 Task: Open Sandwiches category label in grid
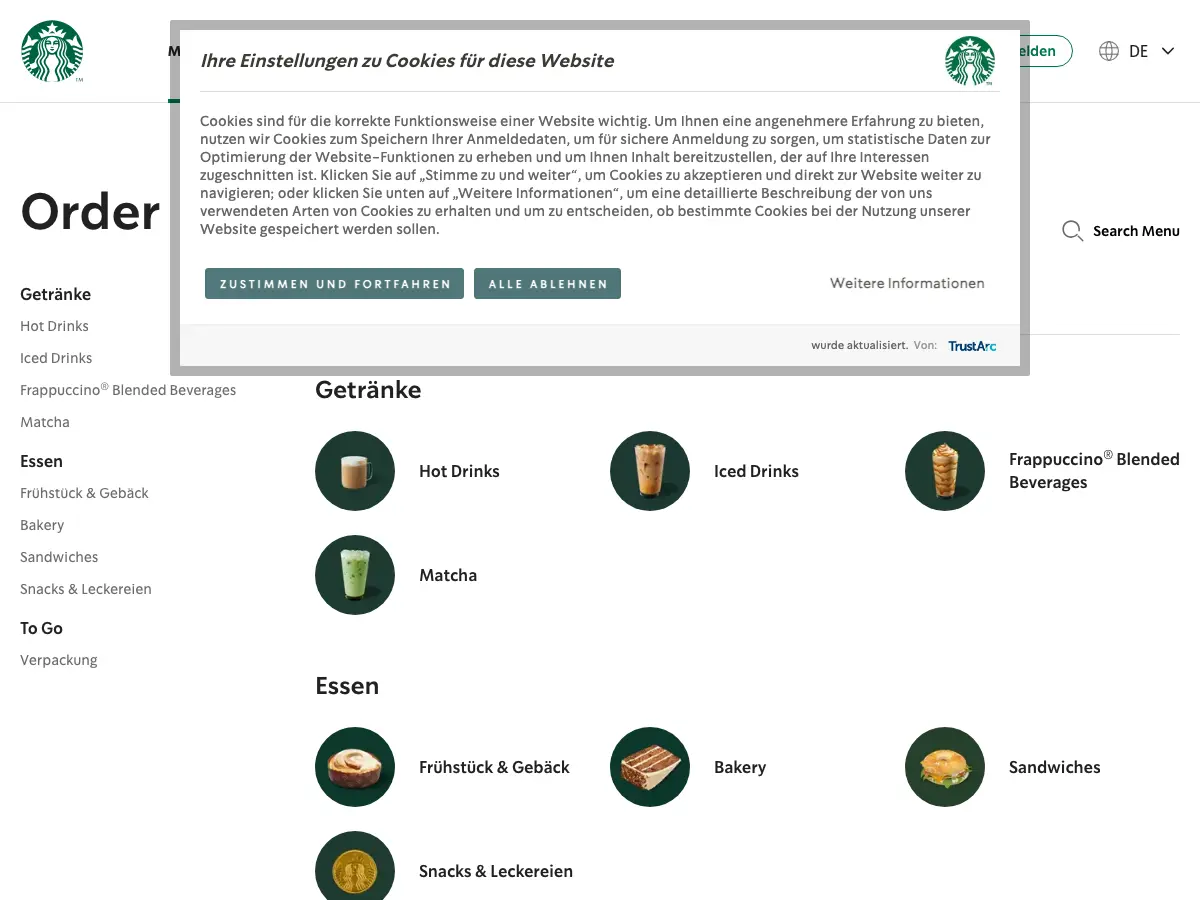point(1054,767)
